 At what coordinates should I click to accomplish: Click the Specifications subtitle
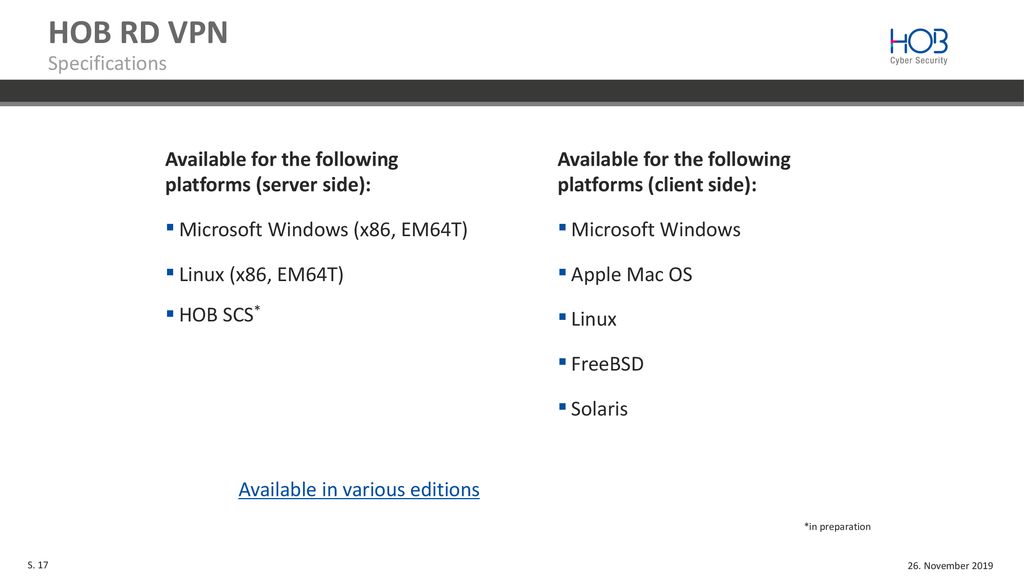click(107, 63)
